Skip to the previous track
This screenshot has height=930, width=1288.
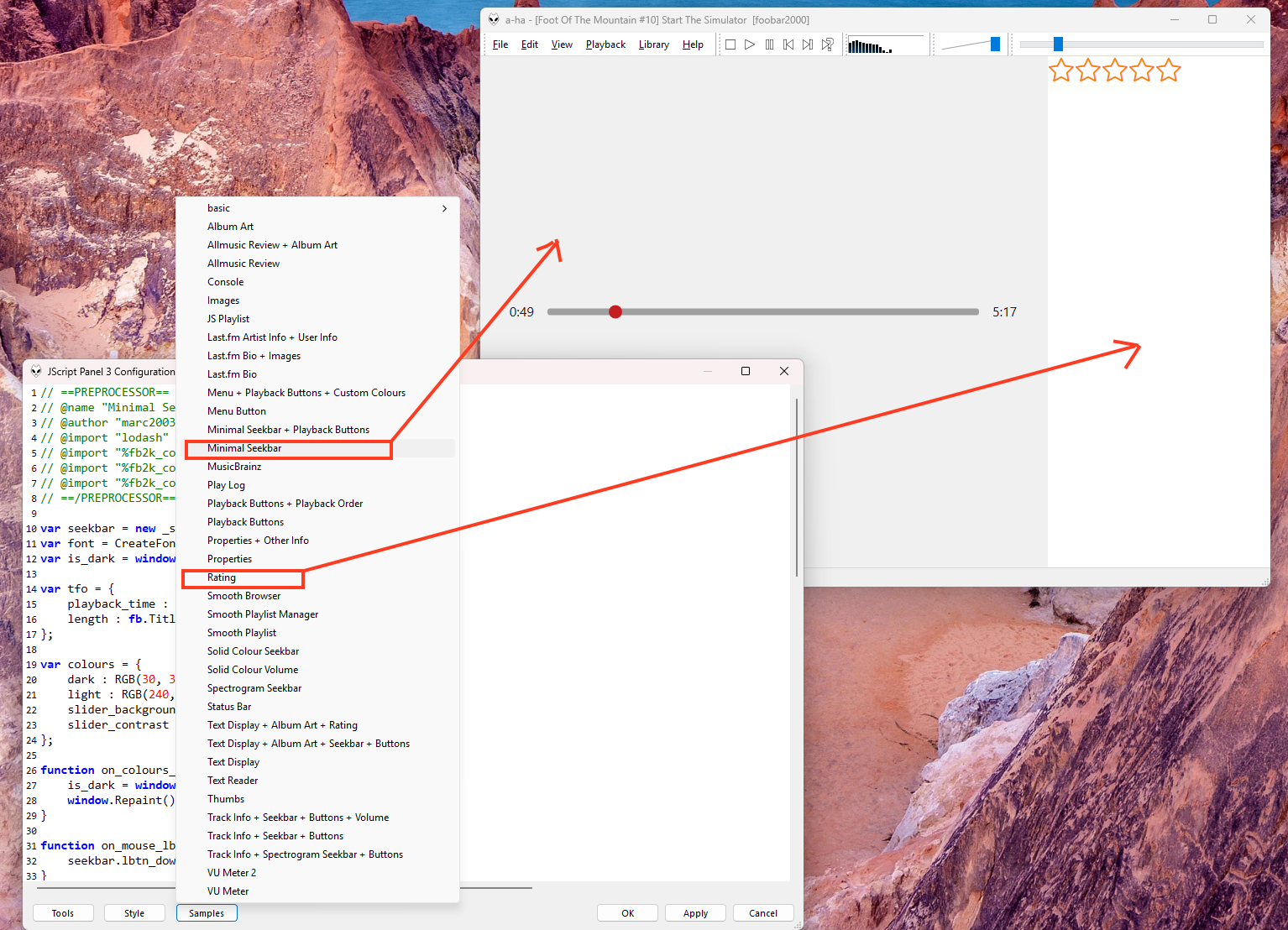788,44
